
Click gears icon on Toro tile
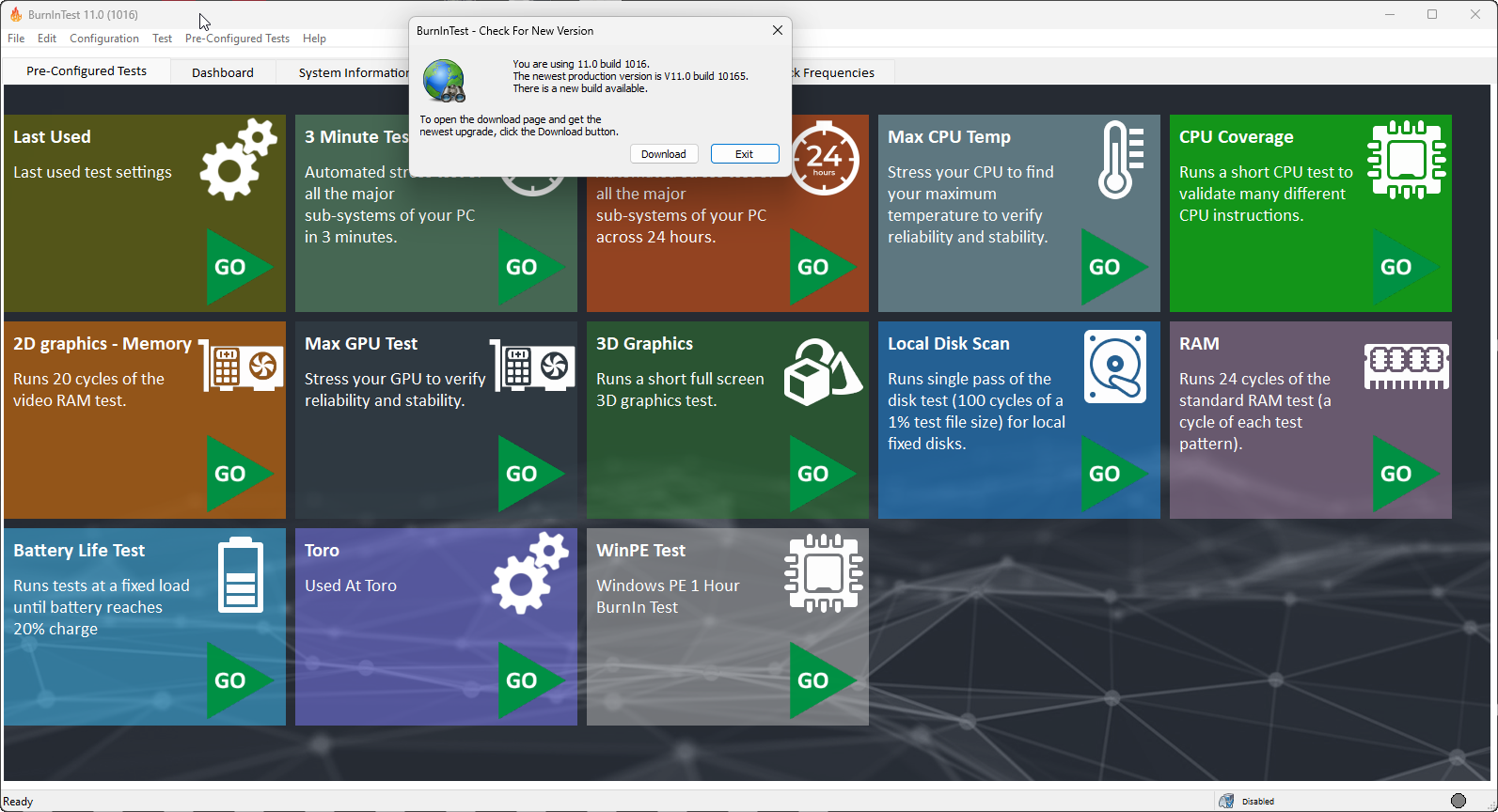click(x=530, y=573)
